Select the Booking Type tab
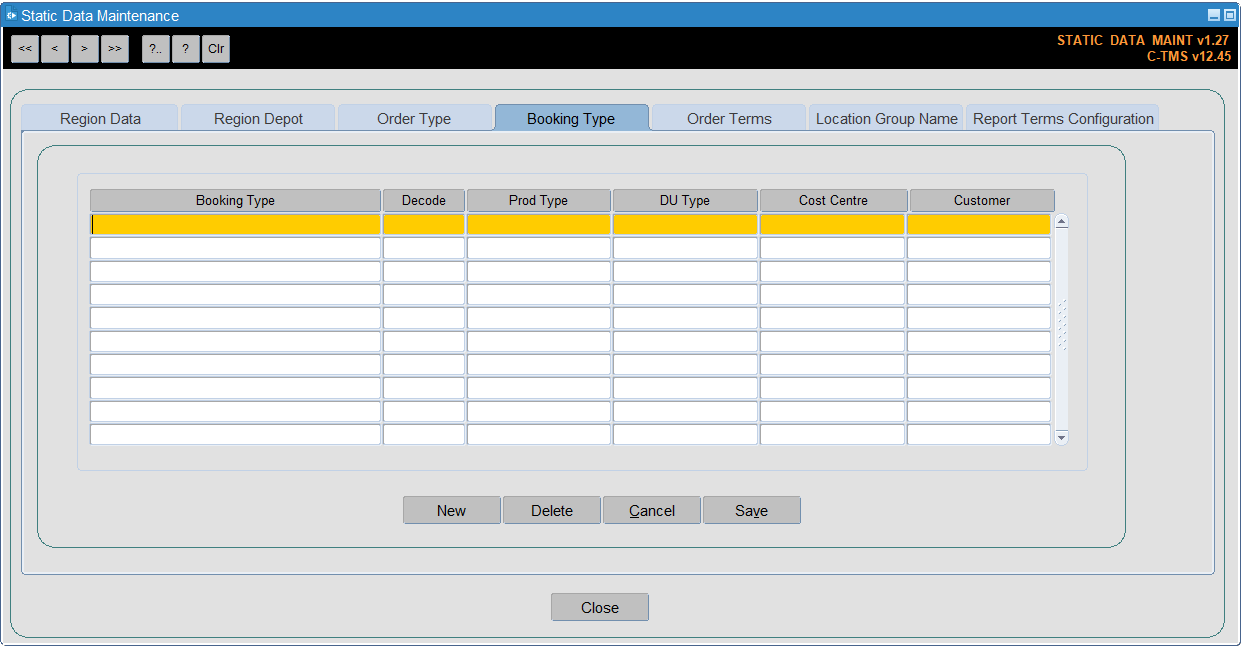1242x649 pixels. point(571,118)
